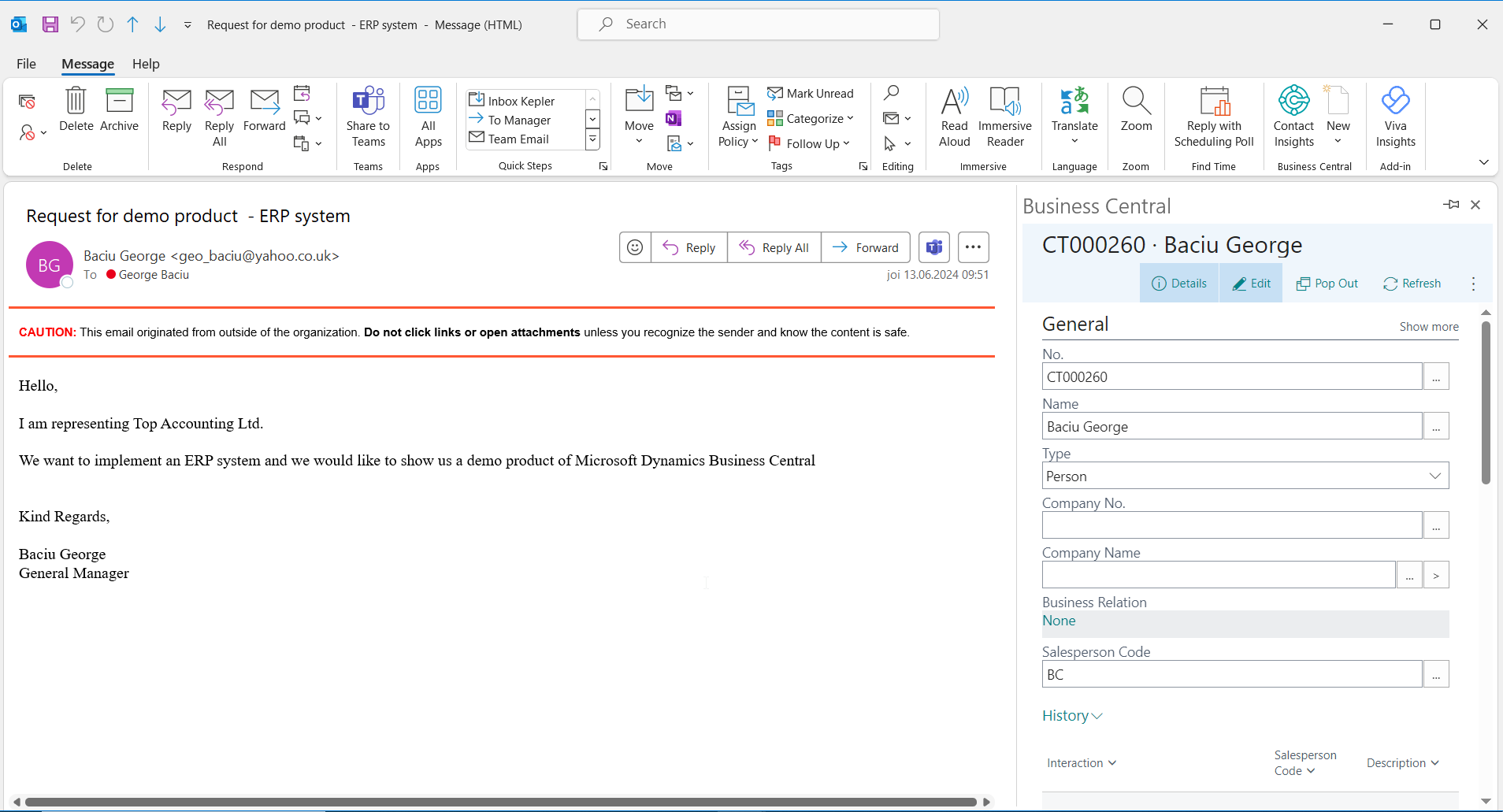Click the Reply button in message header
The image size is (1503, 812).
point(689,247)
